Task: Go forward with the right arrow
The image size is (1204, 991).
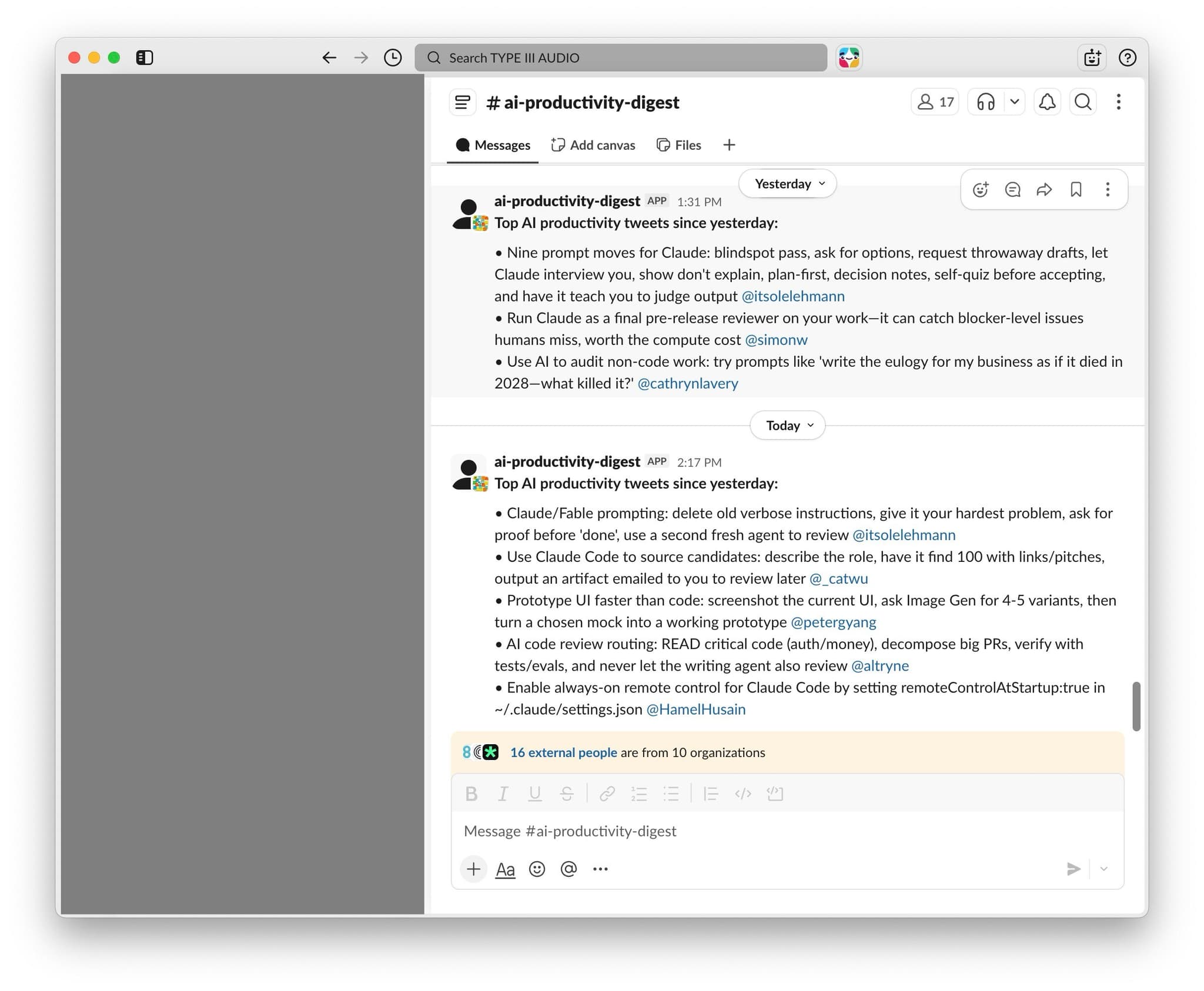Action: point(361,58)
